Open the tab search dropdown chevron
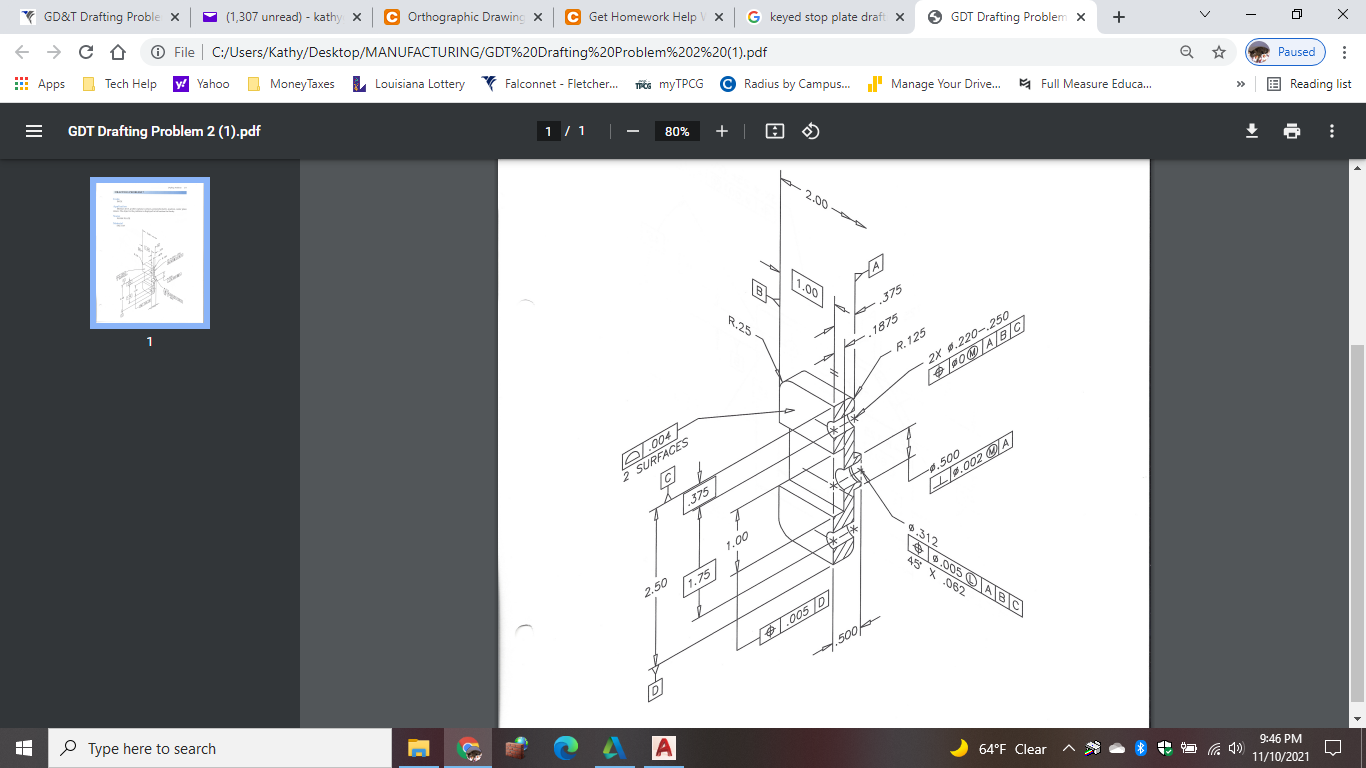The width and height of the screenshot is (1366, 768). pos(1204,16)
